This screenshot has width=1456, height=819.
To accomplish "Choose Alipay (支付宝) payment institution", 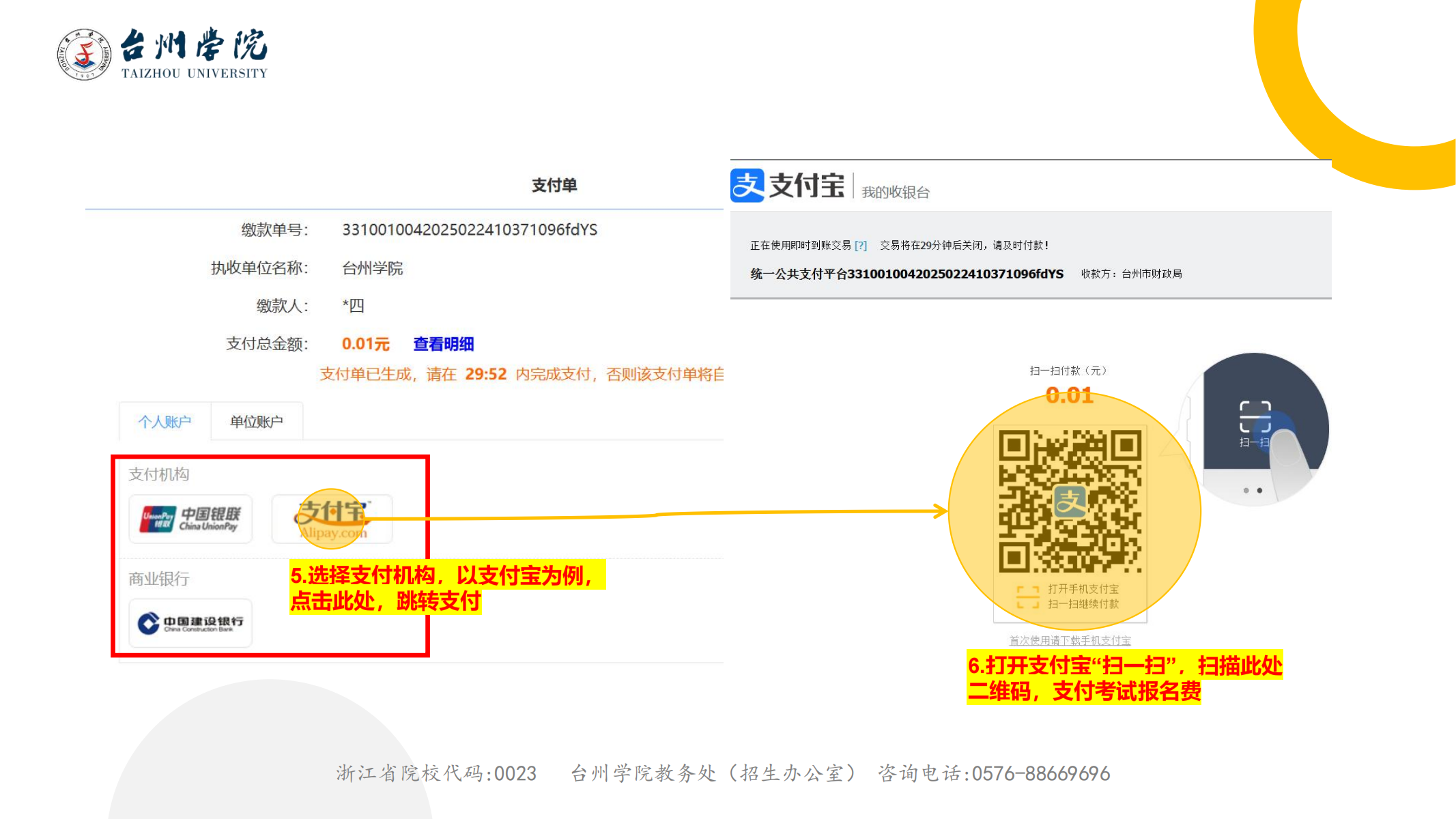I will click(x=332, y=519).
